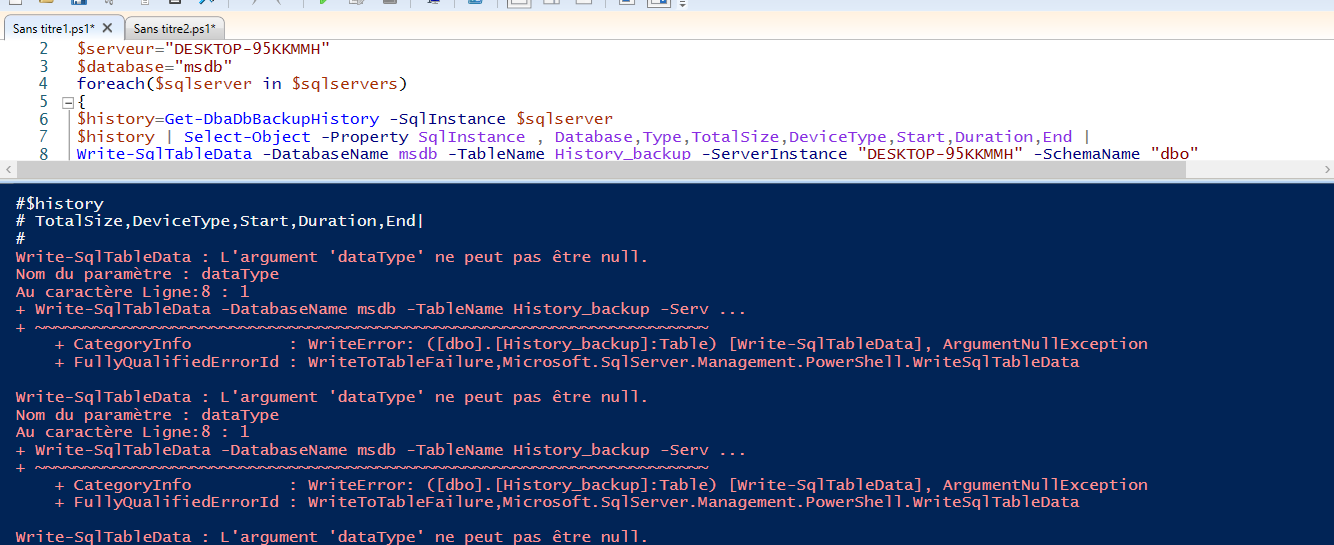Click the second "Nom du paramètre : dataType" line
1334x545 pixels.
pyautogui.click(x=147, y=415)
